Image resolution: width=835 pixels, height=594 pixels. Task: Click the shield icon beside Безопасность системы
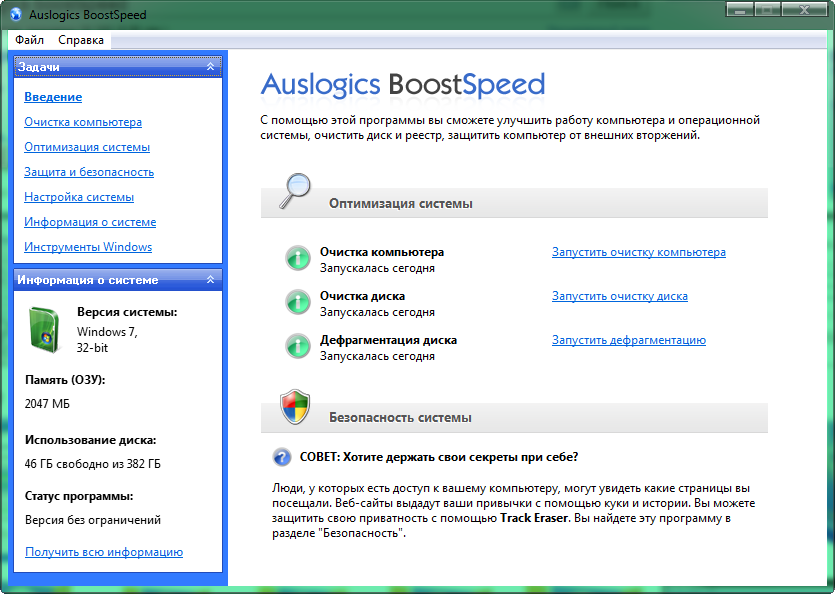click(x=295, y=407)
